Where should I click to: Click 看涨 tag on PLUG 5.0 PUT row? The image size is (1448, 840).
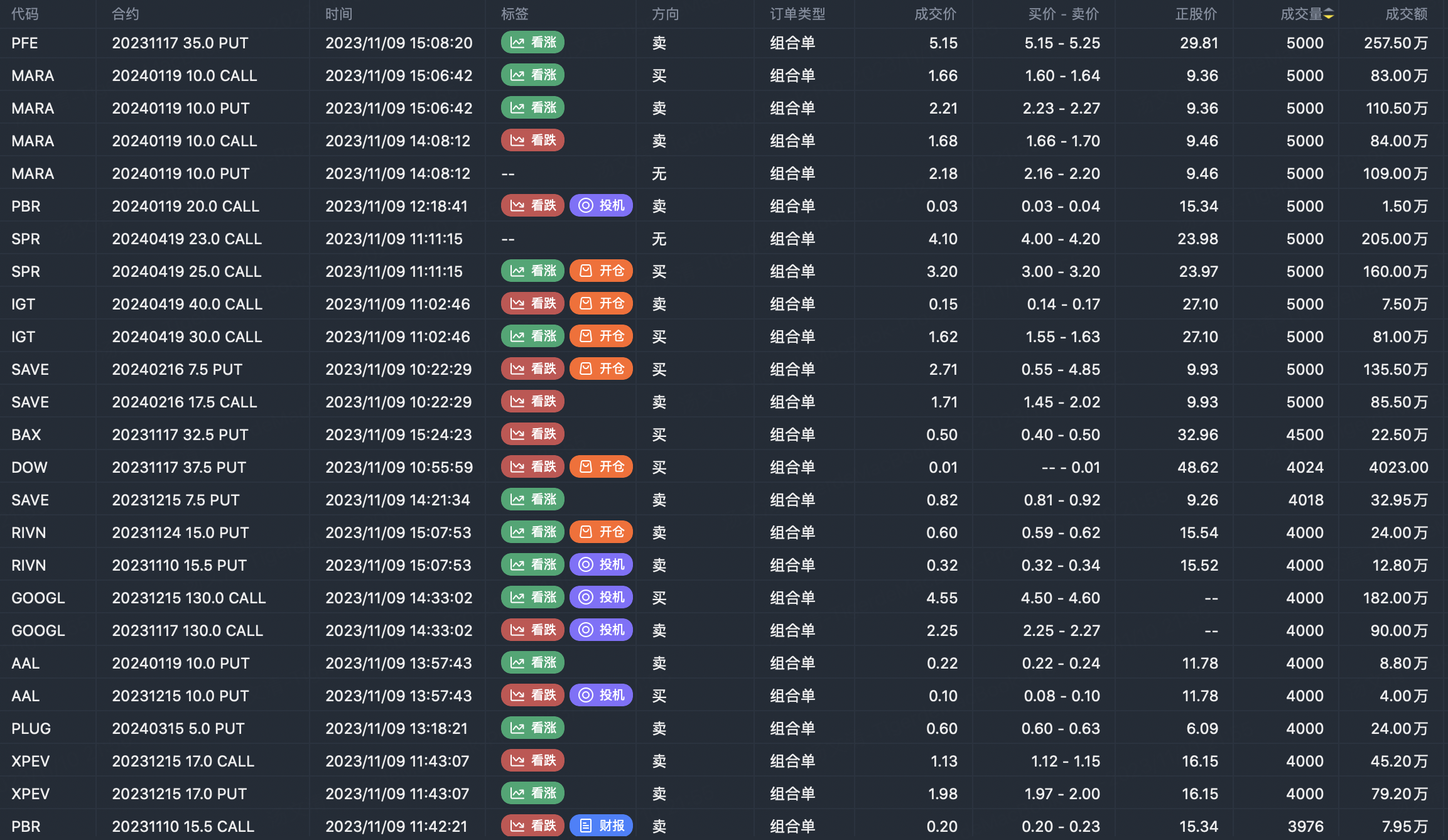(x=532, y=728)
